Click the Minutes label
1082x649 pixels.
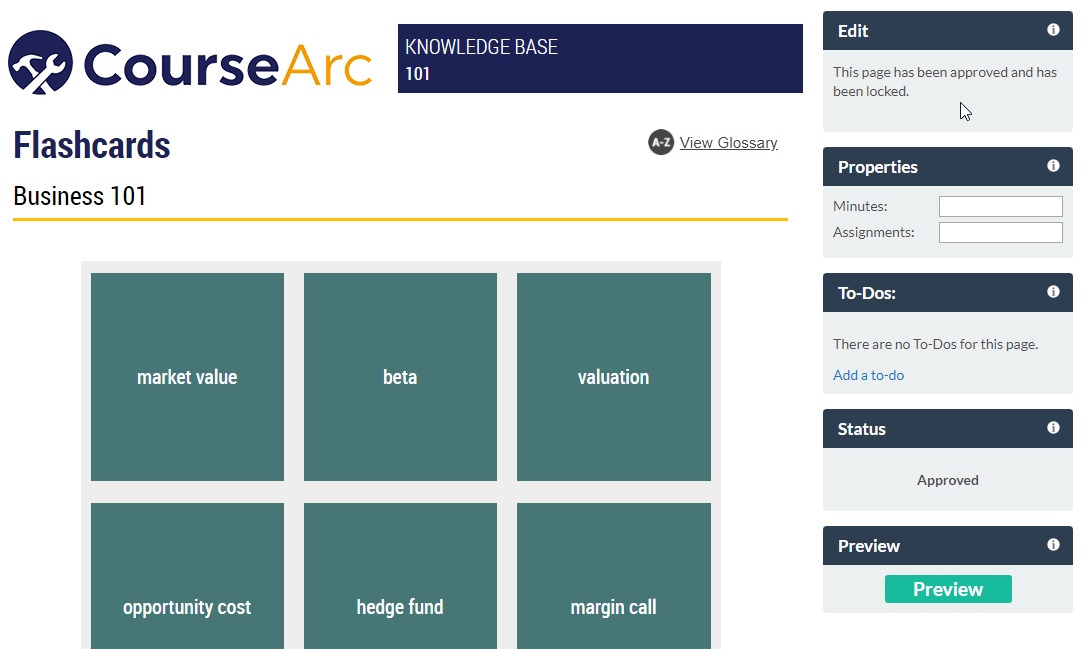point(860,206)
